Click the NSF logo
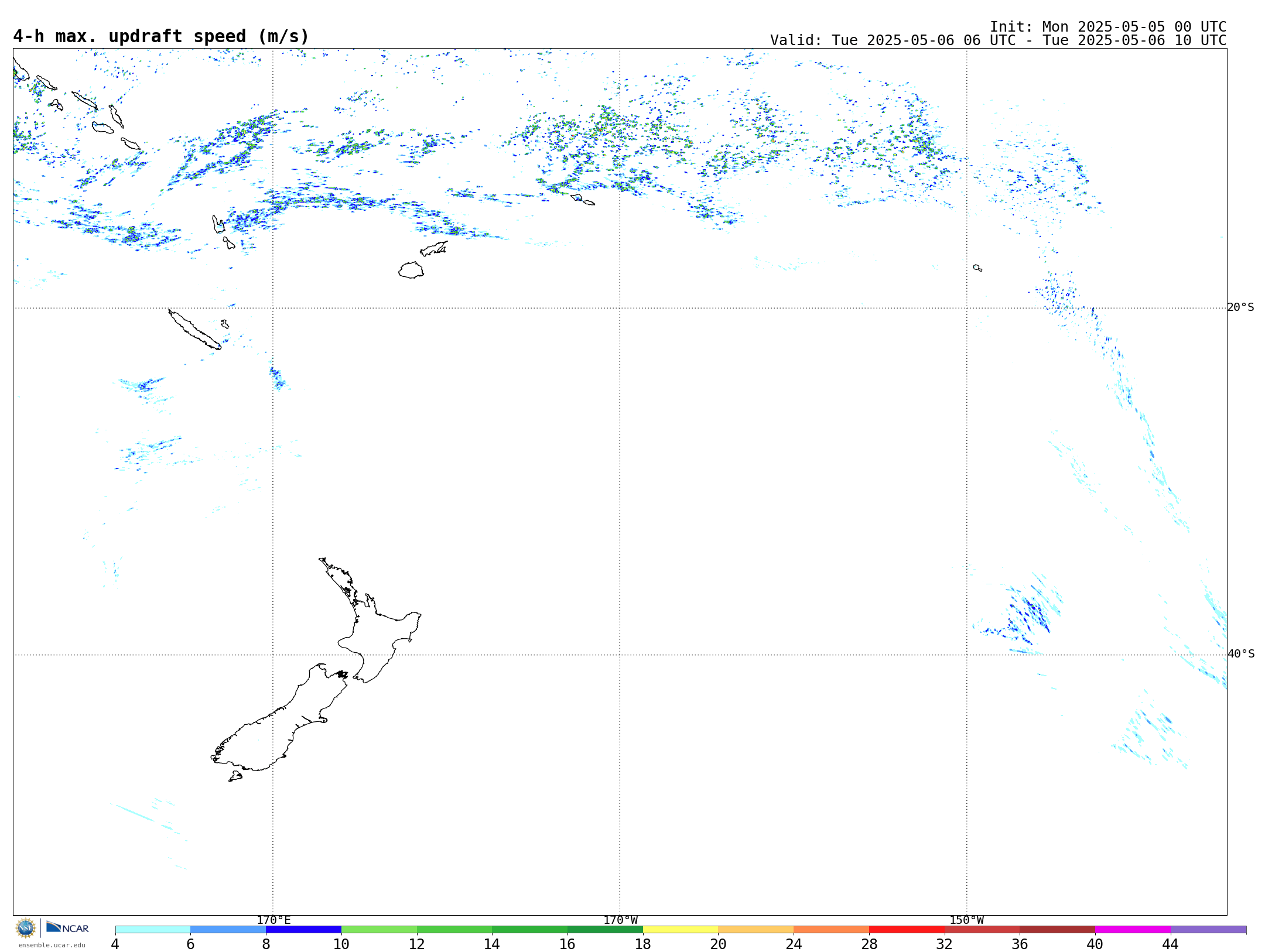The image size is (1265, 952). coord(26,928)
